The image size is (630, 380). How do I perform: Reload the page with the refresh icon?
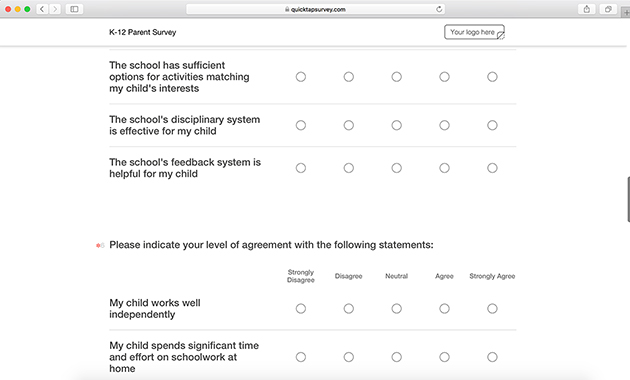439,9
